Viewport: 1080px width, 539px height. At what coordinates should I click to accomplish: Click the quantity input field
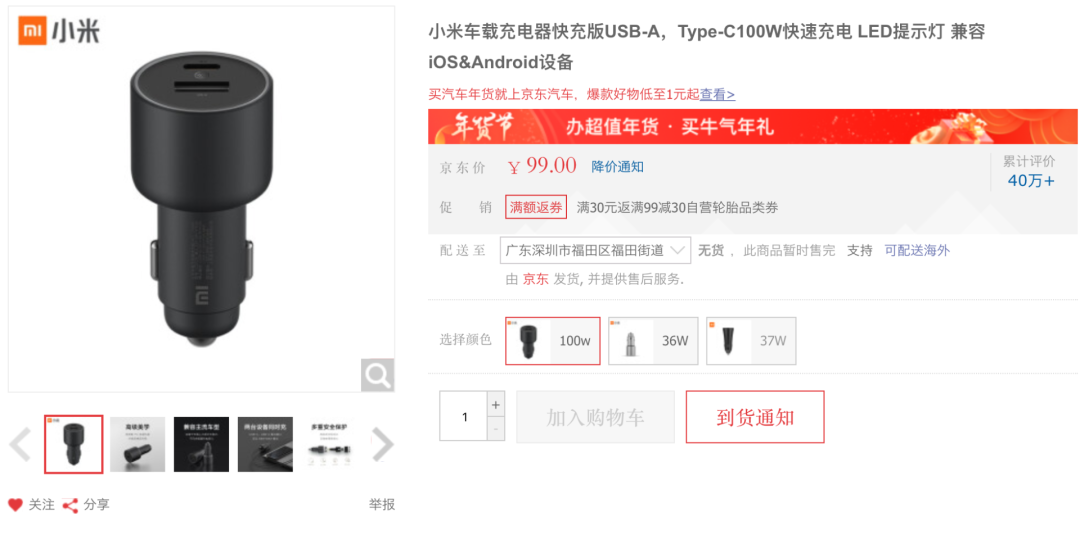pyautogui.click(x=464, y=416)
